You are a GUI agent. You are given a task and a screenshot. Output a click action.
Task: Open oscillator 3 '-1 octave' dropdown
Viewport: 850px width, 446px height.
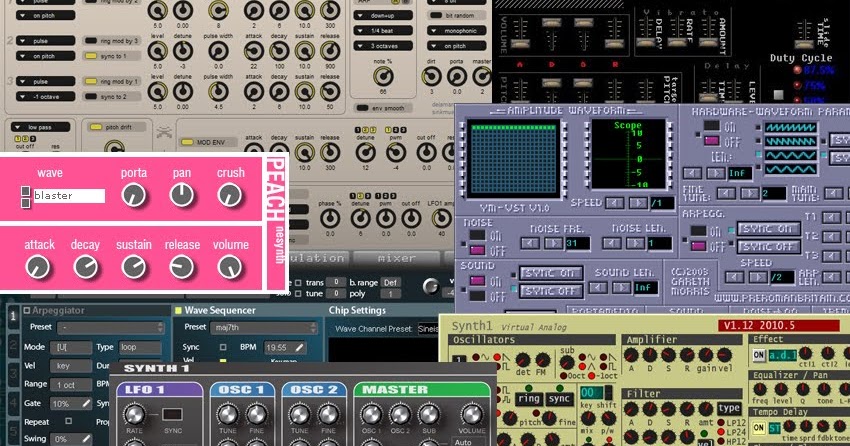pyautogui.click(x=45, y=96)
